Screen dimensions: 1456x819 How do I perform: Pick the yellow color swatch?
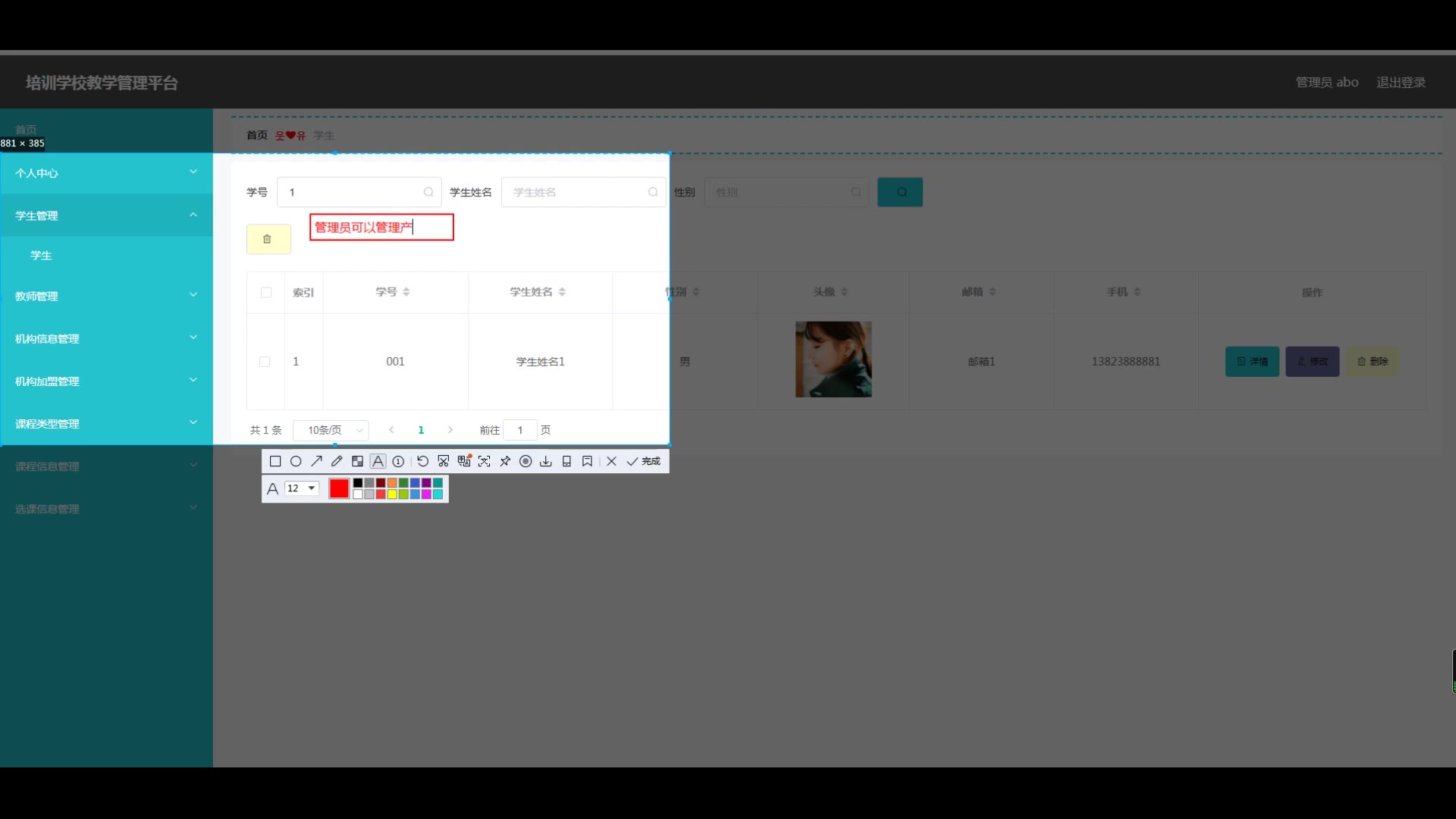392,494
